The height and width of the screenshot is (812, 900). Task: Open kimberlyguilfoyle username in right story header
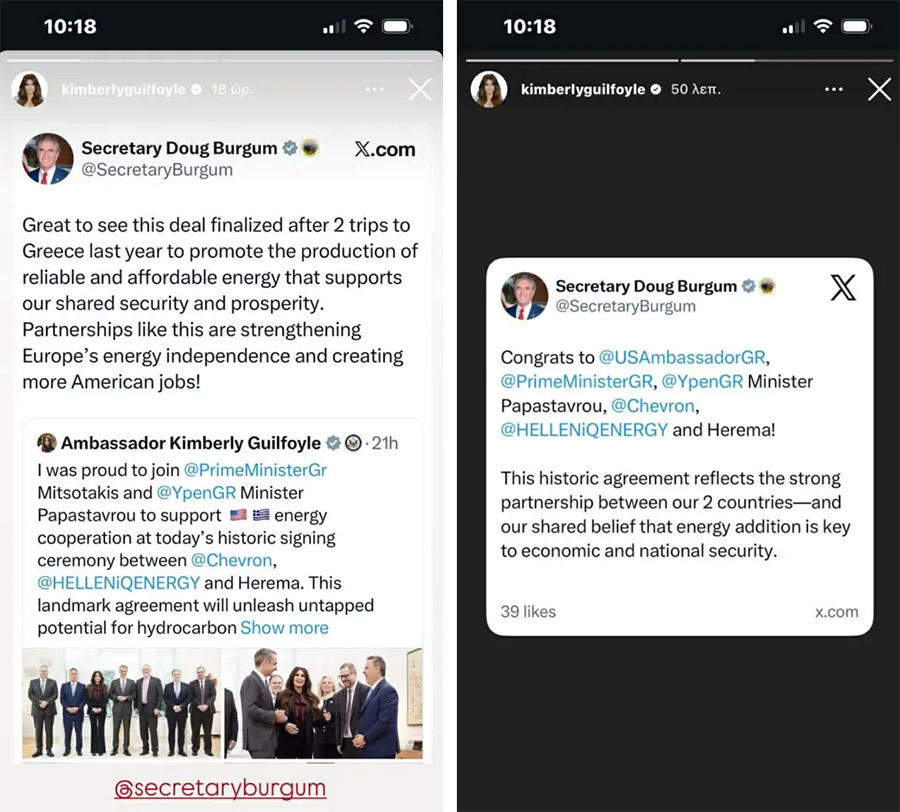[582, 90]
